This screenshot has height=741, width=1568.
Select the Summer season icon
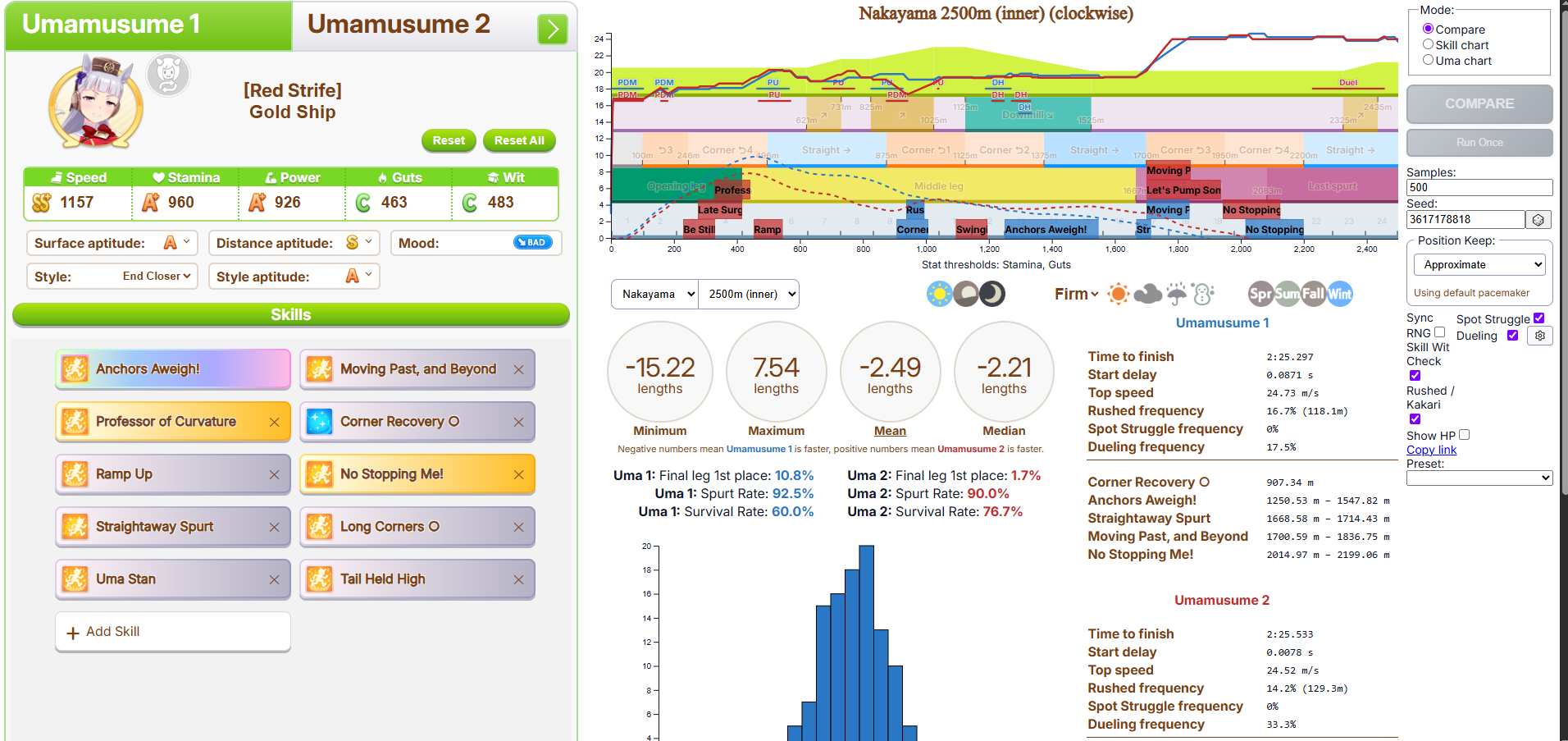pos(1288,294)
